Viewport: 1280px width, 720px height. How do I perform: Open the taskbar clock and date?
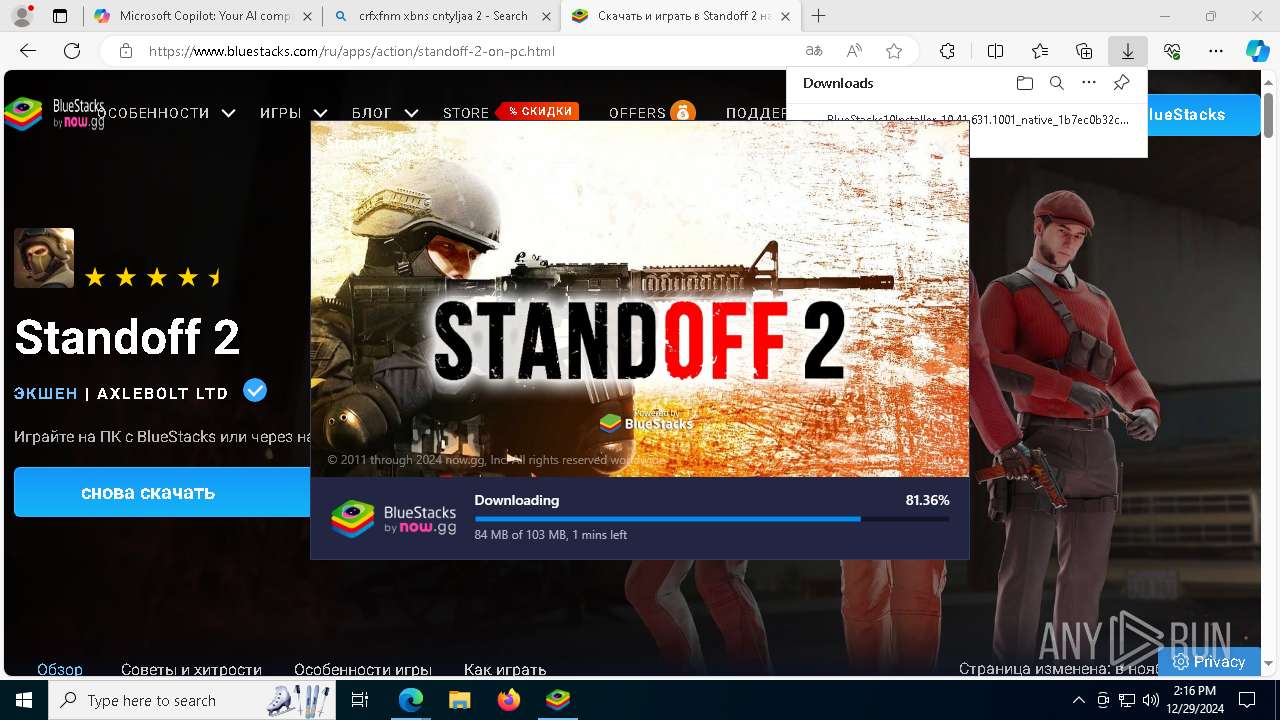click(1194, 700)
